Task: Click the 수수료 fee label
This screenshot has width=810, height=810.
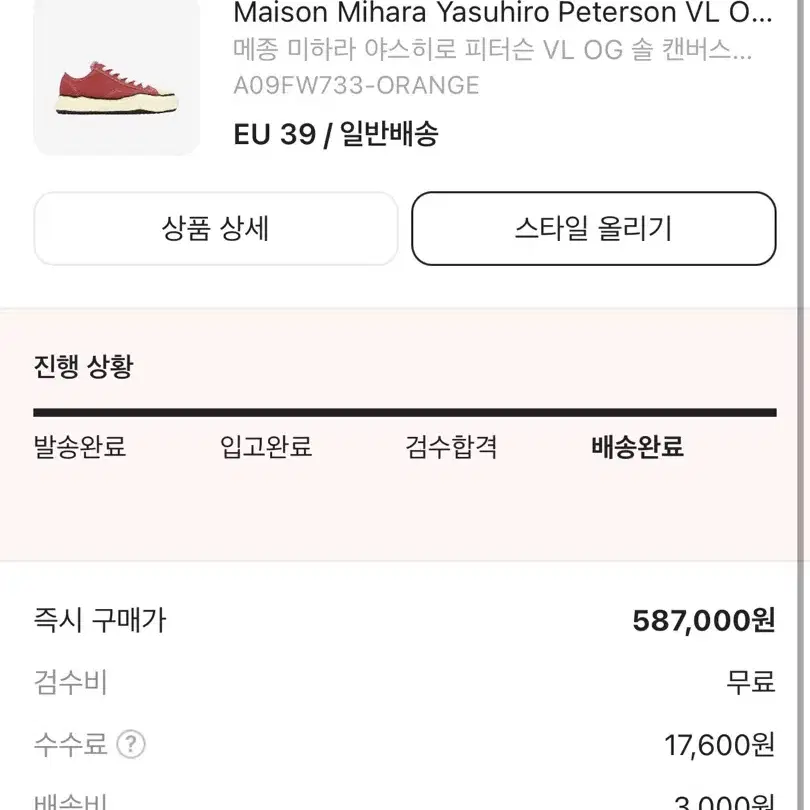Action: (x=70, y=744)
